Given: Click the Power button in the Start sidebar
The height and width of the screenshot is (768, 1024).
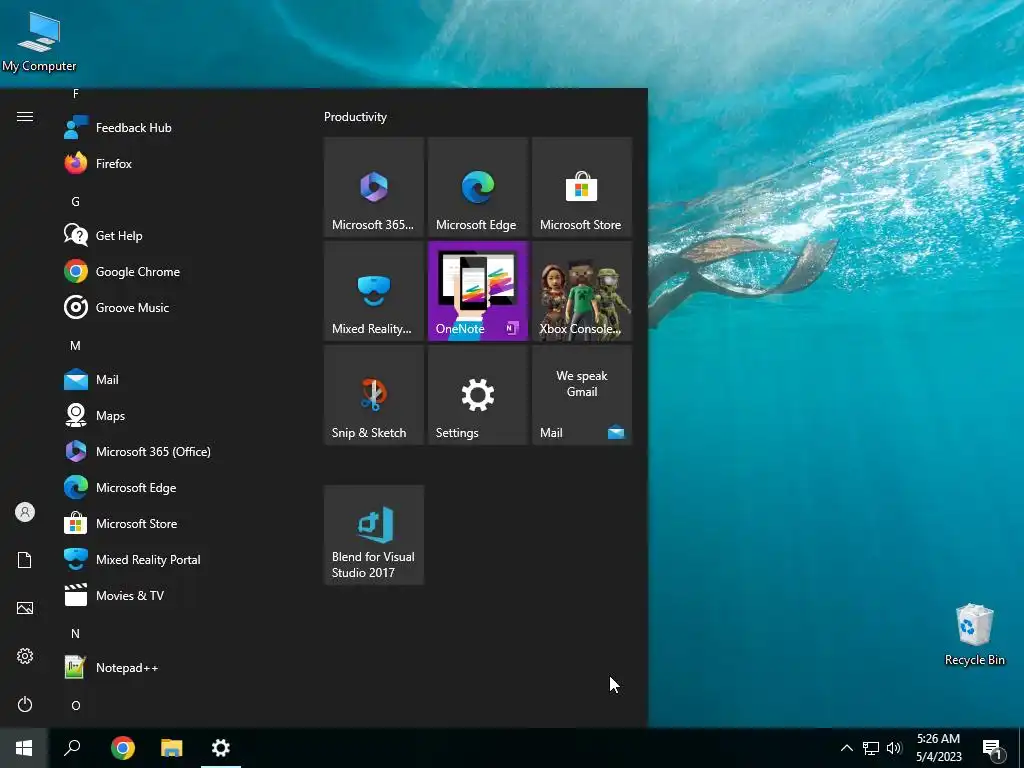Looking at the screenshot, I should (x=25, y=705).
